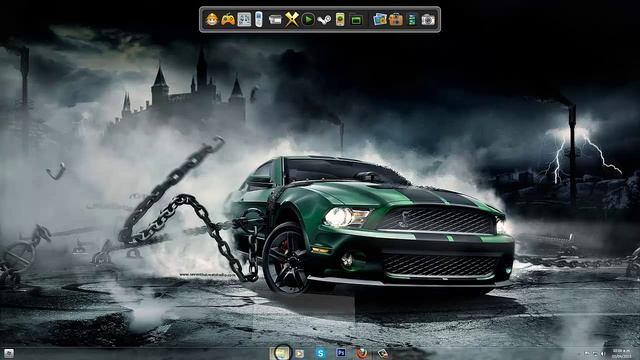Click the volume speaker tray icon

tap(603, 354)
